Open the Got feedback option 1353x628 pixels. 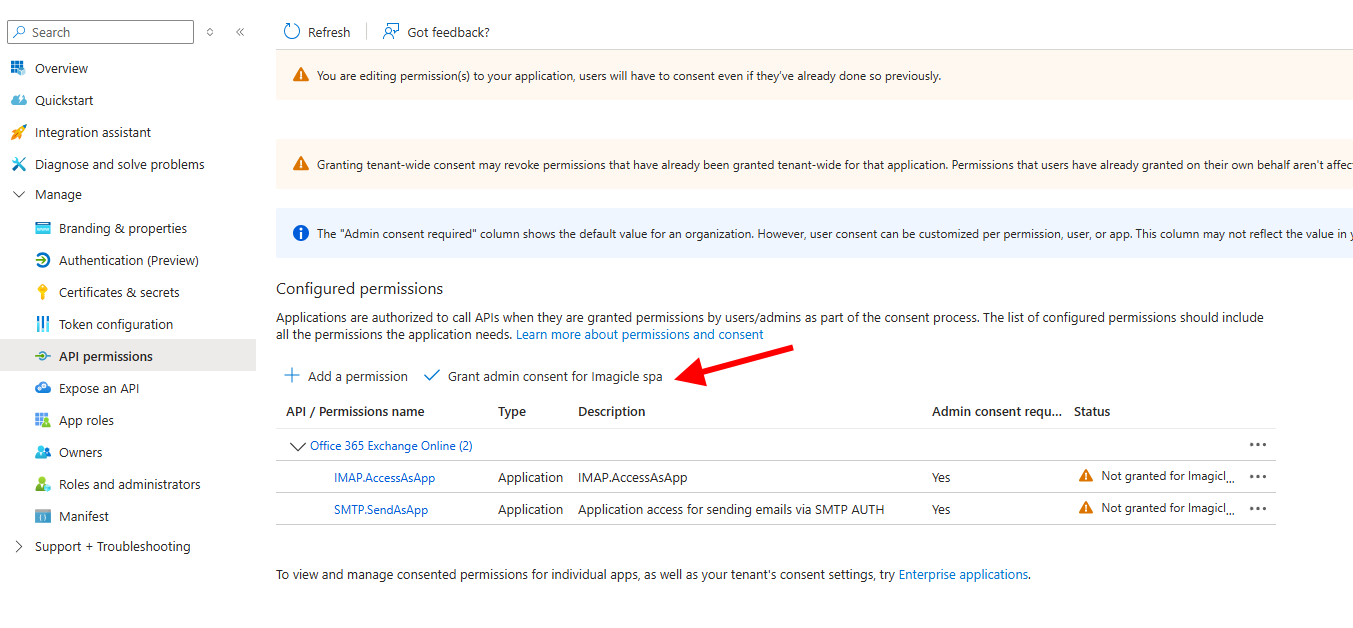(x=437, y=32)
